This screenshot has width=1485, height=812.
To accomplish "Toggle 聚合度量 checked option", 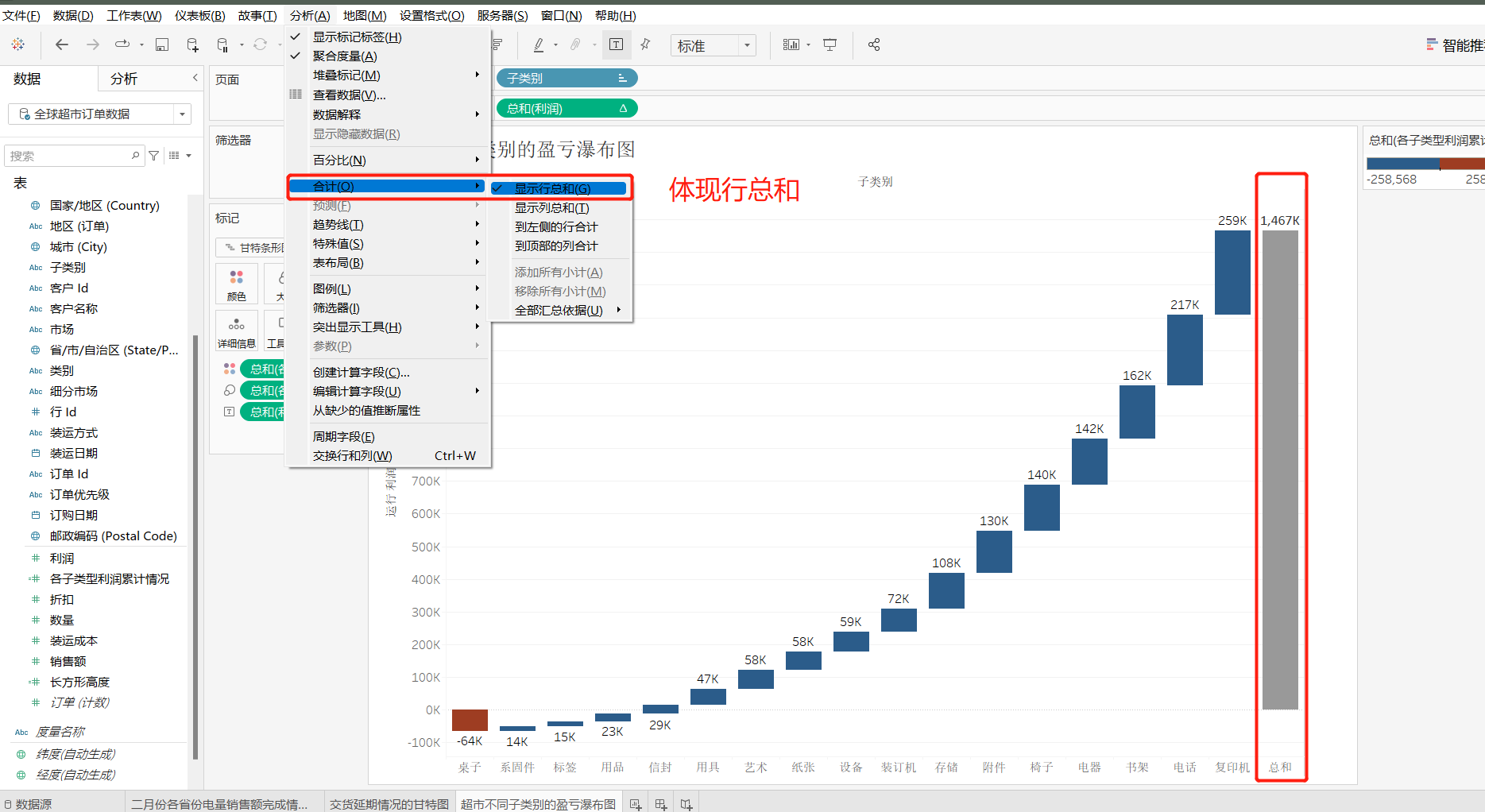I will coord(345,56).
